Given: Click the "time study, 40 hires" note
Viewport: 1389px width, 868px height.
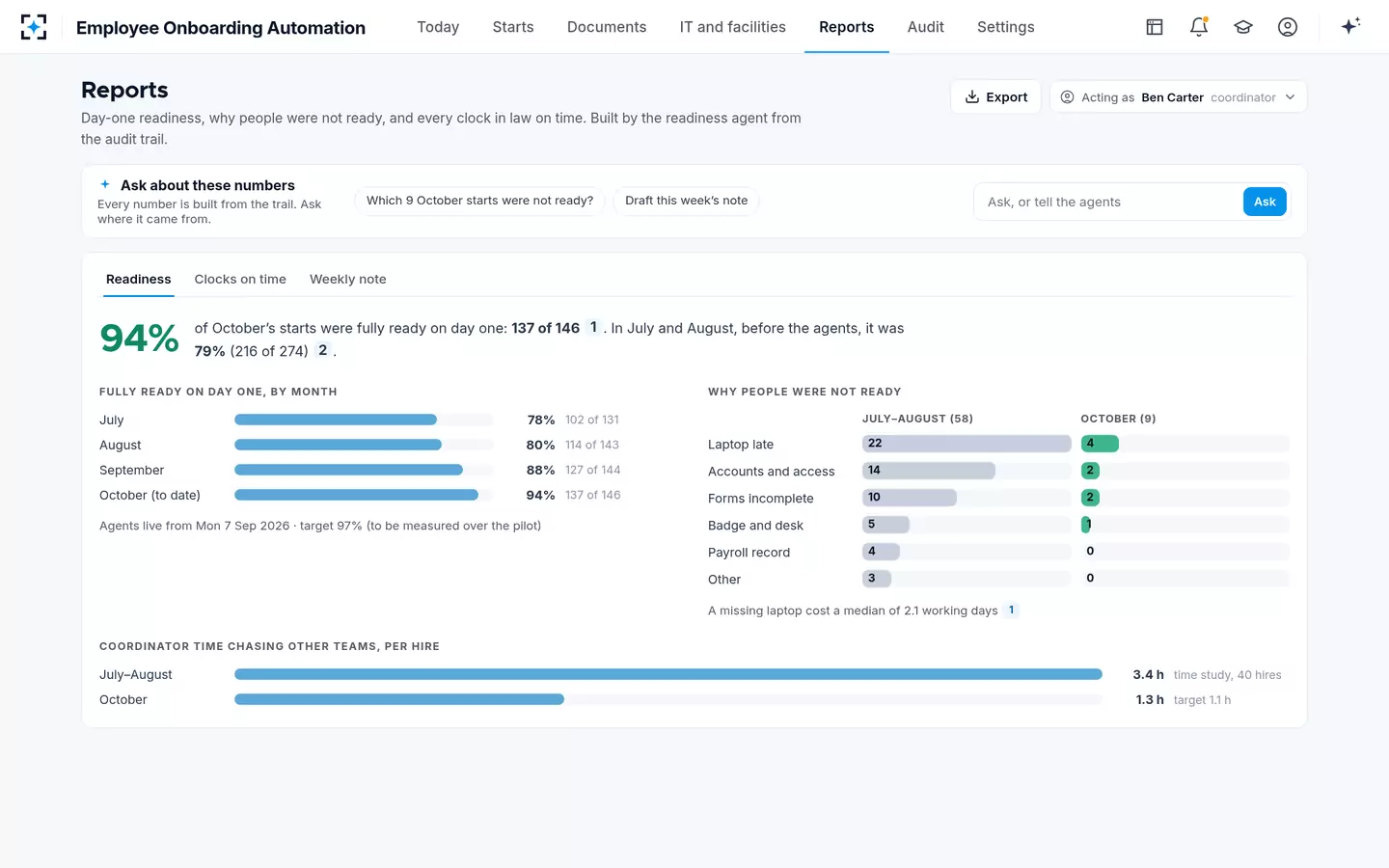Looking at the screenshot, I should point(1228,675).
